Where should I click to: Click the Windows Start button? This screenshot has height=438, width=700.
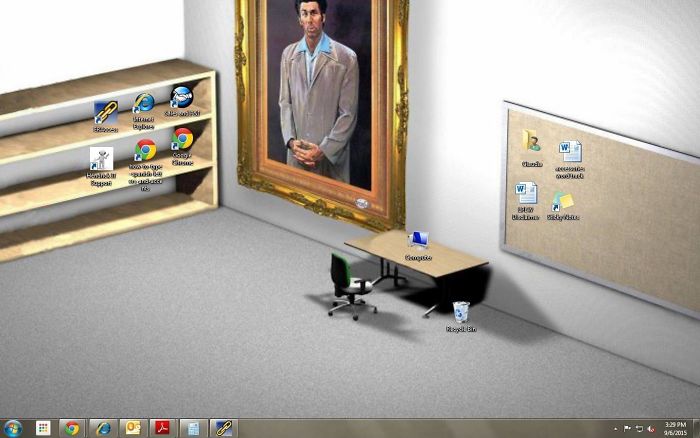point(14,428)
